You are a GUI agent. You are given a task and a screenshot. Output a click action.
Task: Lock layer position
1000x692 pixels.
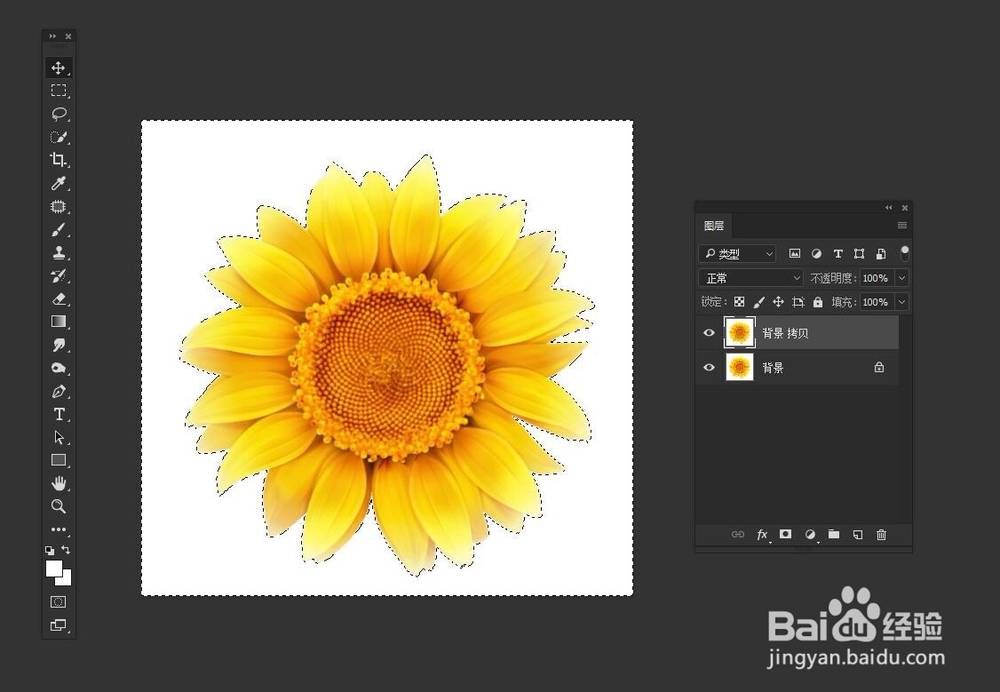pyautogui.click(x=778, y=302)
